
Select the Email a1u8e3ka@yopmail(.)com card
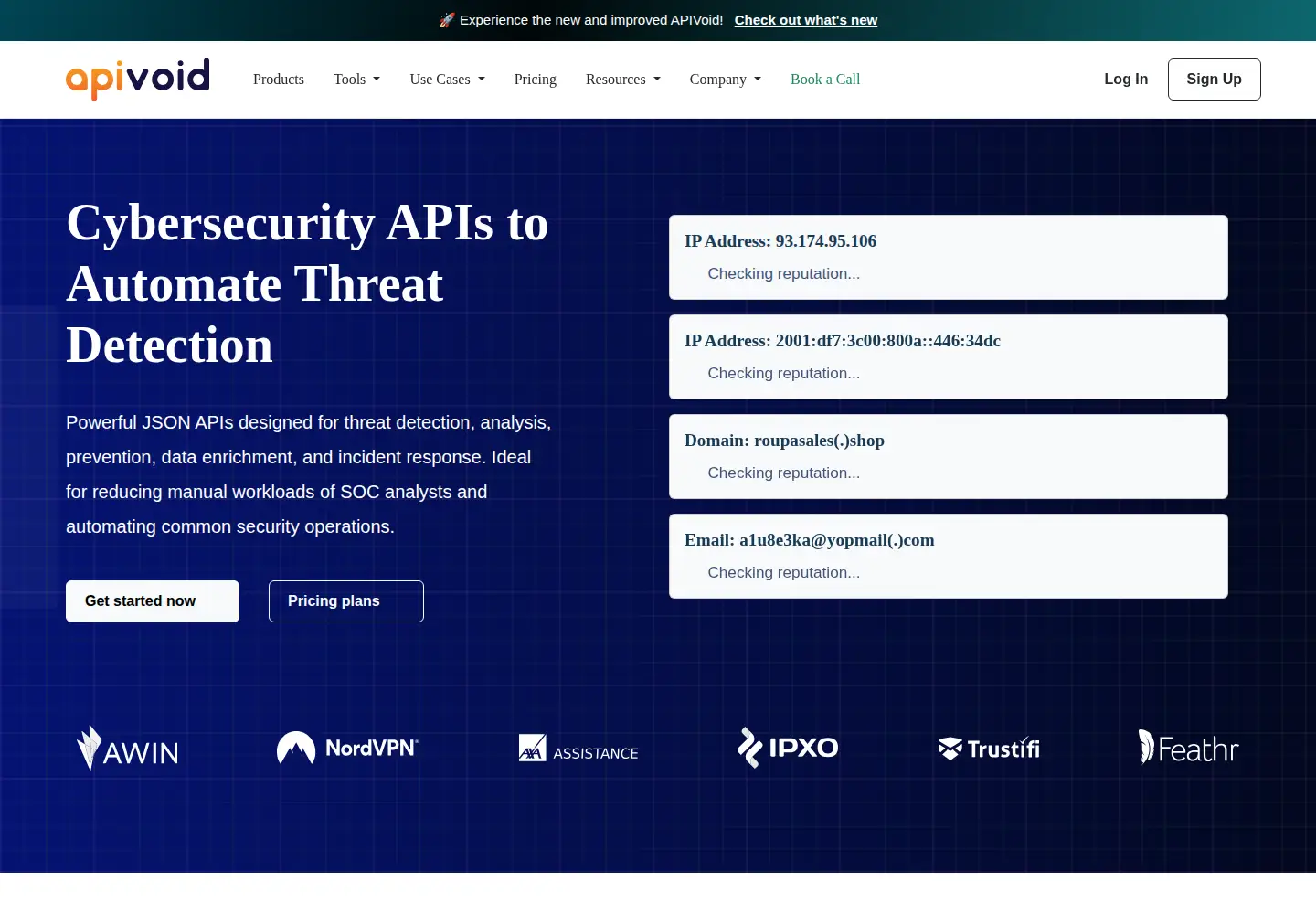[949, 556]
